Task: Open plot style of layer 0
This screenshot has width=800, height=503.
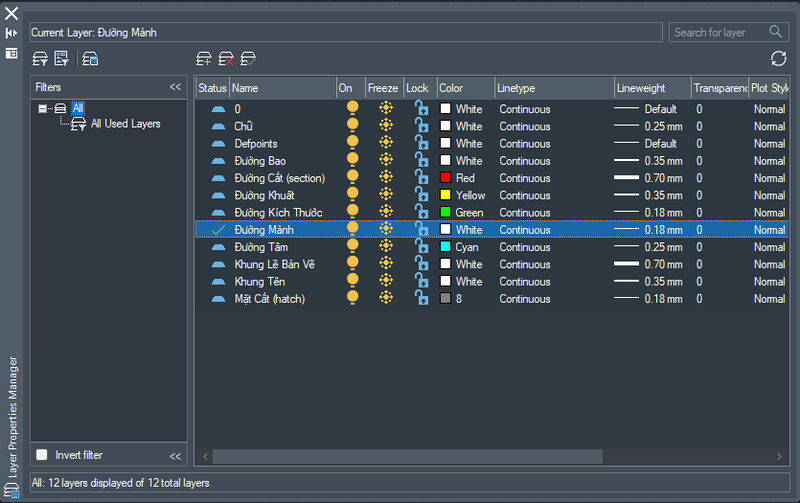Action: (769, 109)
